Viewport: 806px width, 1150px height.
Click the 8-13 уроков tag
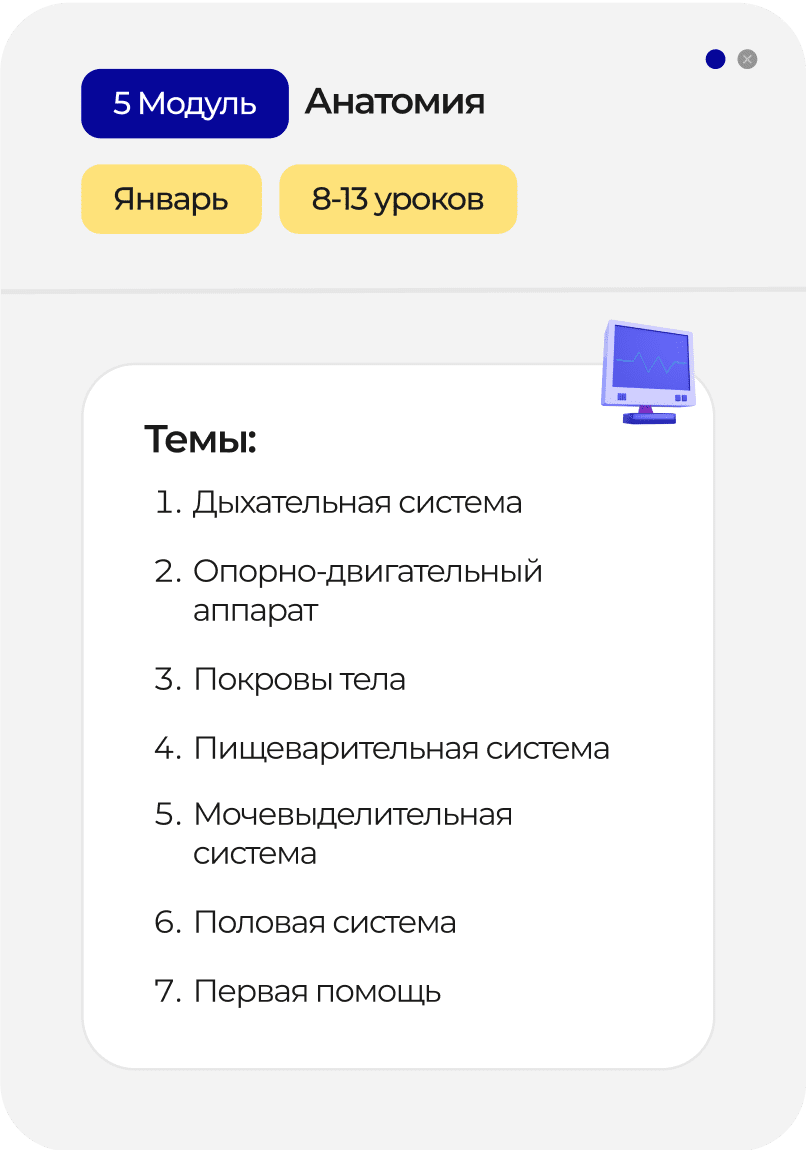(398, 199)
